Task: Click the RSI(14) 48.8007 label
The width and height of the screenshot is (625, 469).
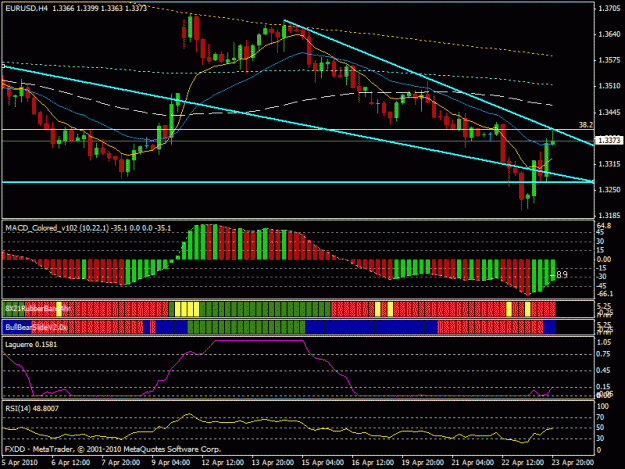Action: tap(32, 408)
